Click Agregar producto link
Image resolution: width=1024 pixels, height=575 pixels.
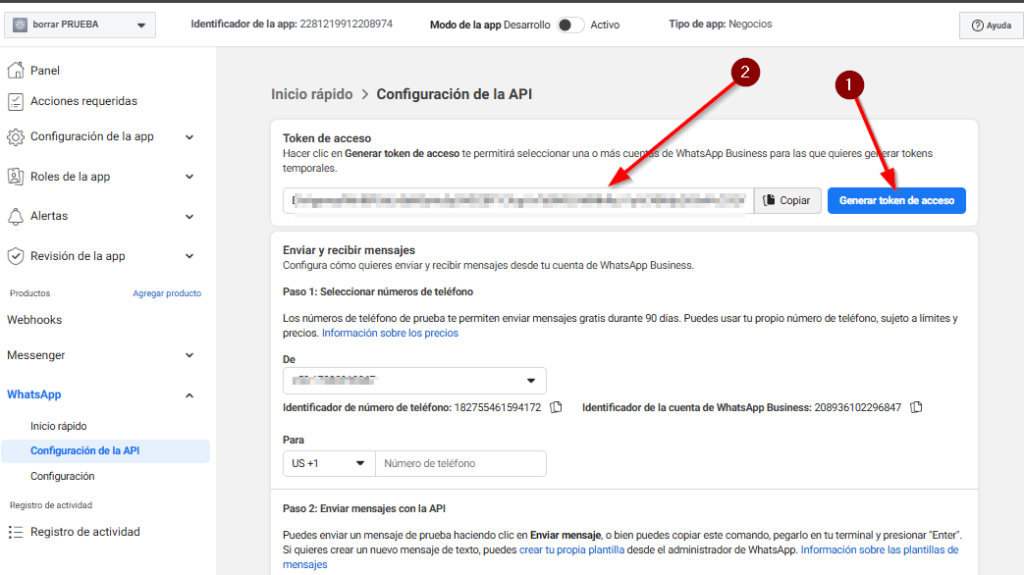pos(167,293)
